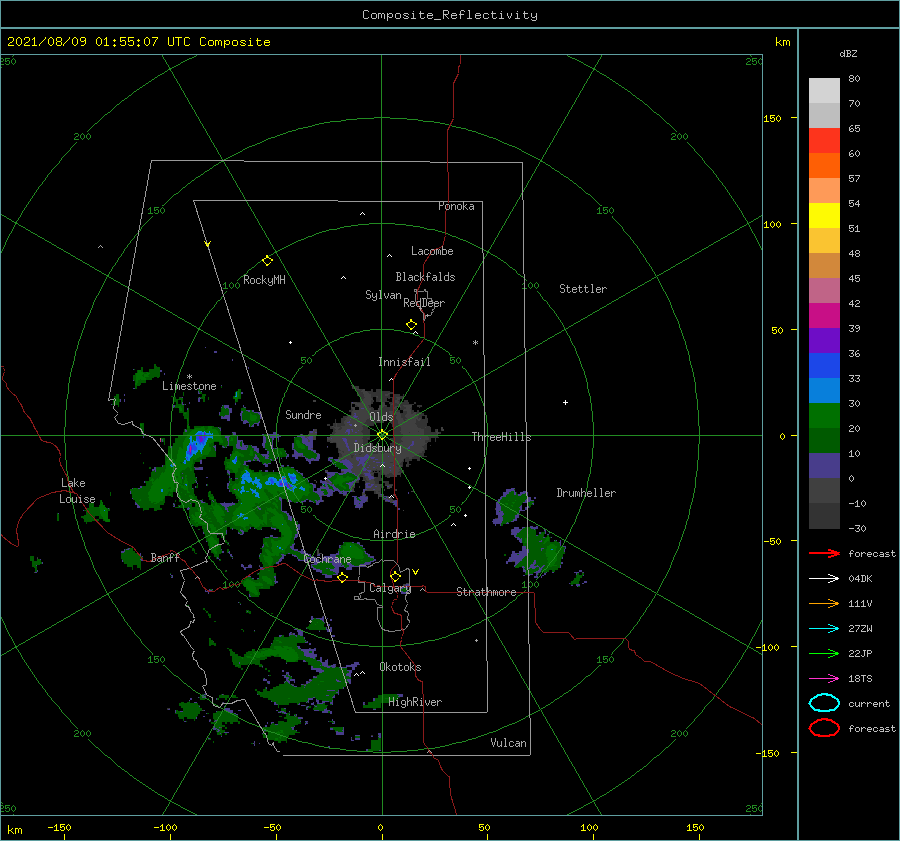
Task: Click the Vulcan city label
Action: point(509,743)
